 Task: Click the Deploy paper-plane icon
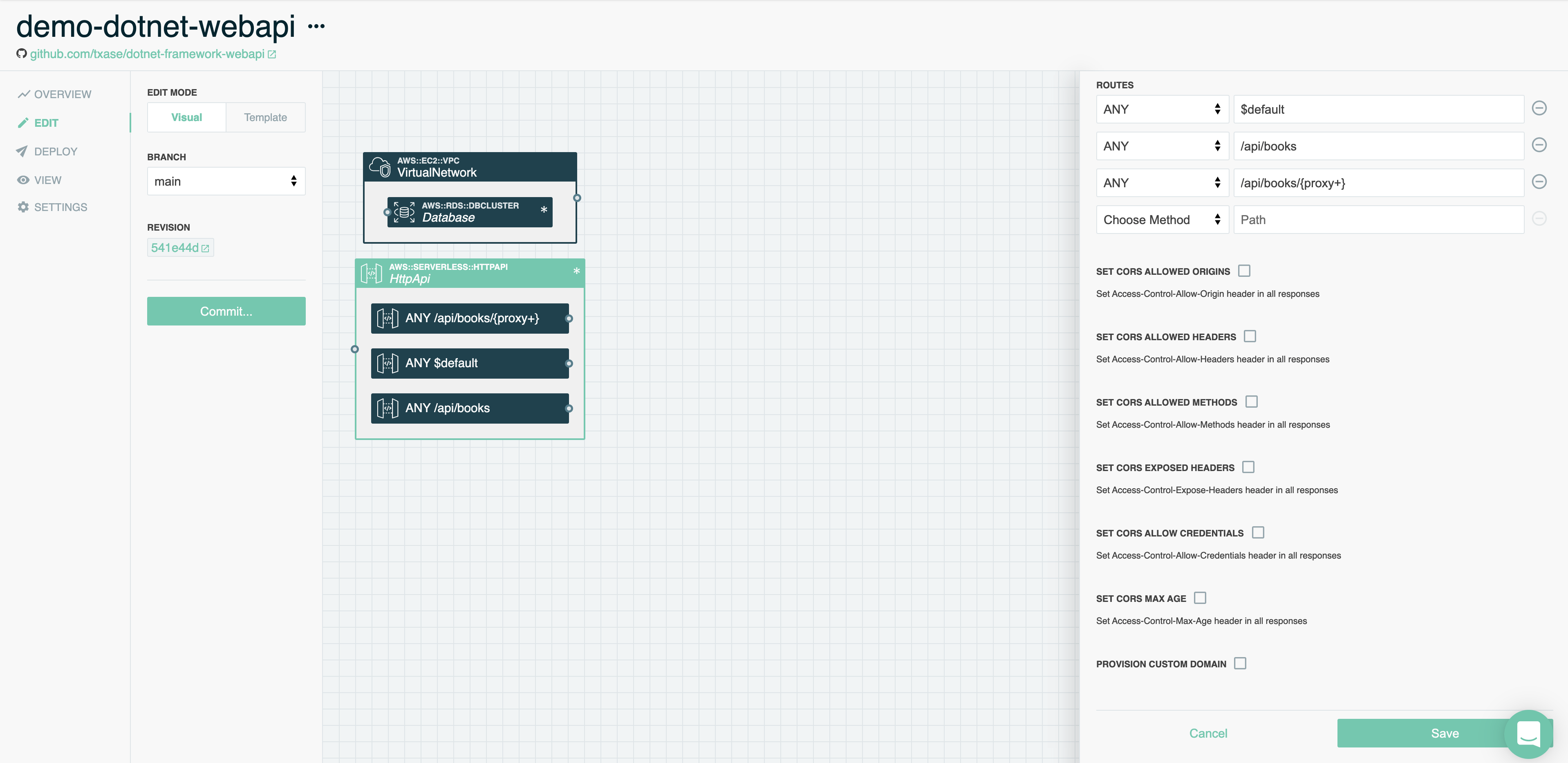[22, 151]
